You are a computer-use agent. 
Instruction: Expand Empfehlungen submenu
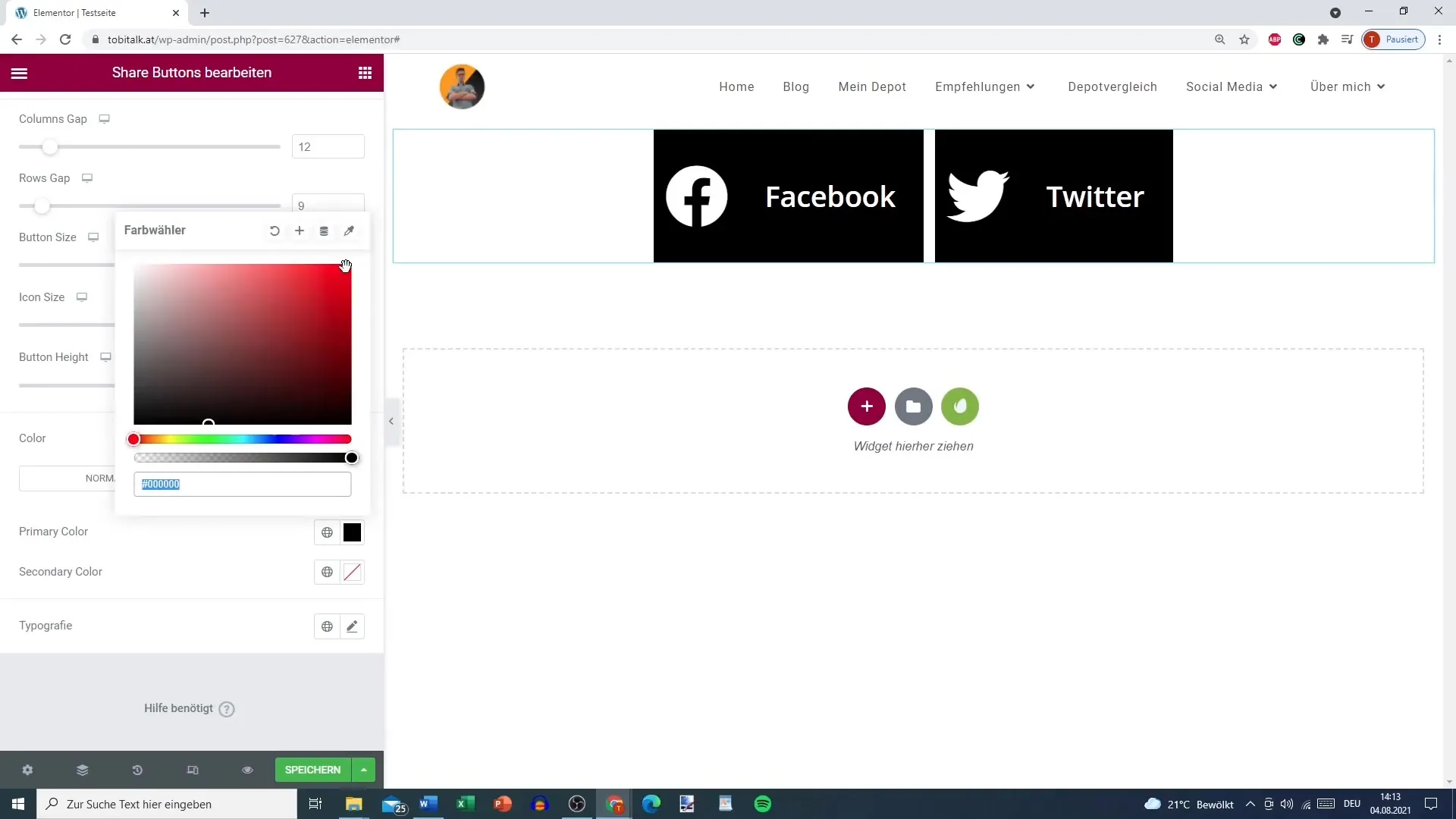(1031, 86)
